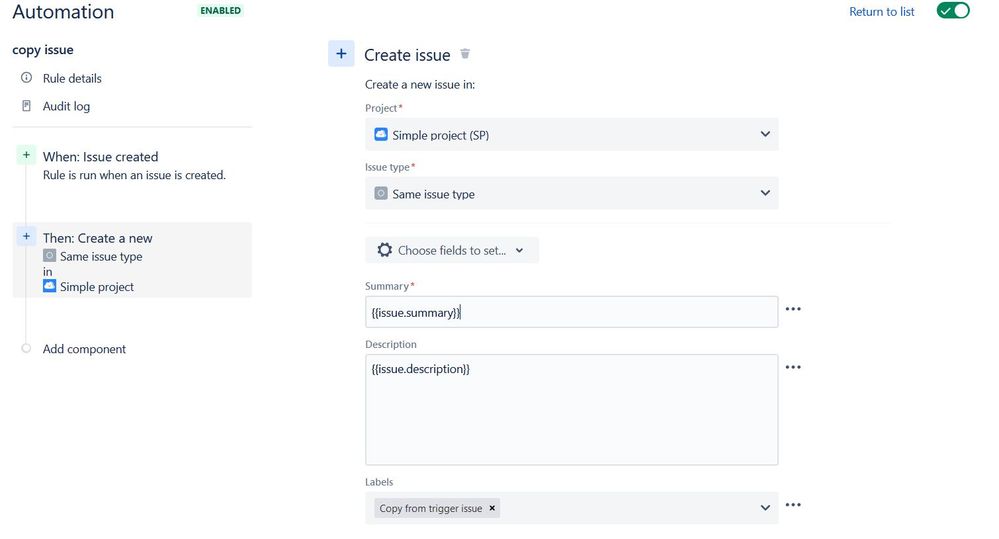Viewport: 999px width, 539px height.
Task: Click the Return to list link
Action: pos(881,12)
